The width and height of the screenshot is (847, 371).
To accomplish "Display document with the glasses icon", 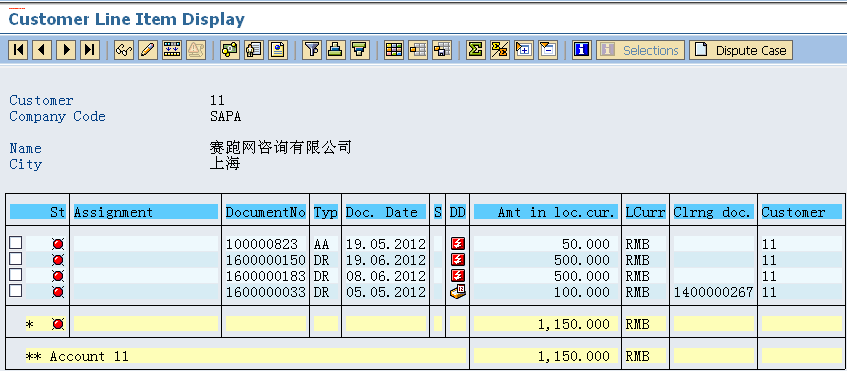I will click(x=124, y=50).
